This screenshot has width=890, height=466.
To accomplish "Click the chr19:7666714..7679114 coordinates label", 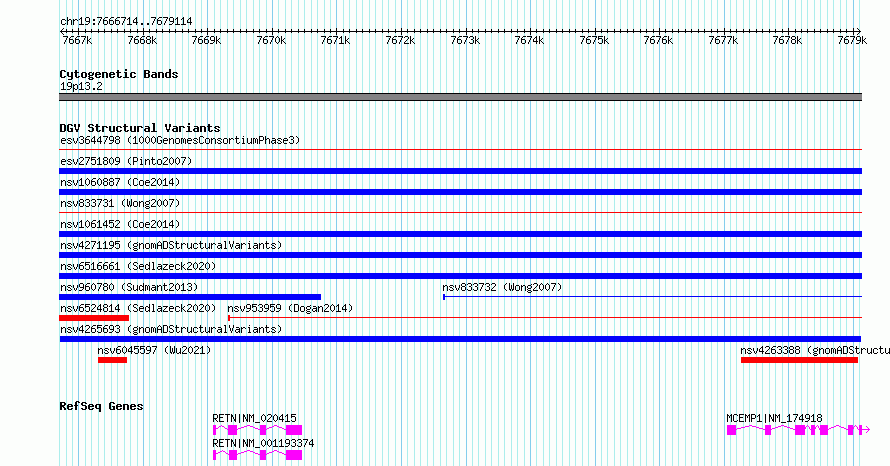I will pyautogui.click(x=126, y=22).
